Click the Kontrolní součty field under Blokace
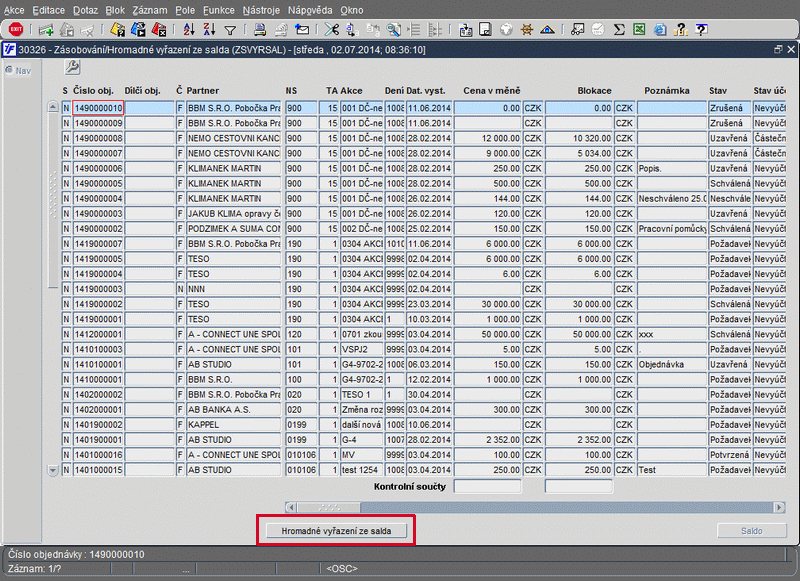Viewport: 800px width, 581px height. pos(579,486)
